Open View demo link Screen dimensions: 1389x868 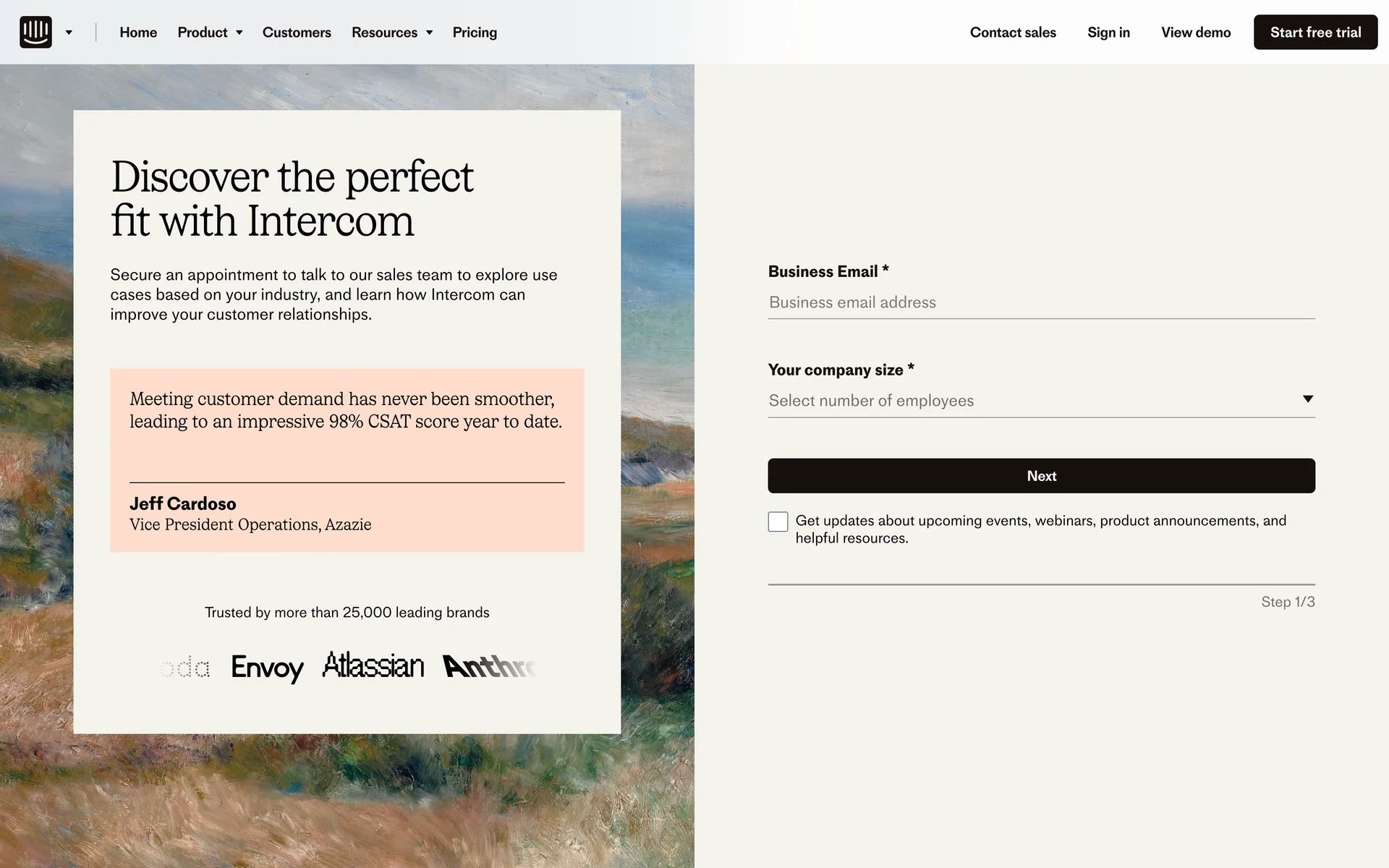point(1196,33)
